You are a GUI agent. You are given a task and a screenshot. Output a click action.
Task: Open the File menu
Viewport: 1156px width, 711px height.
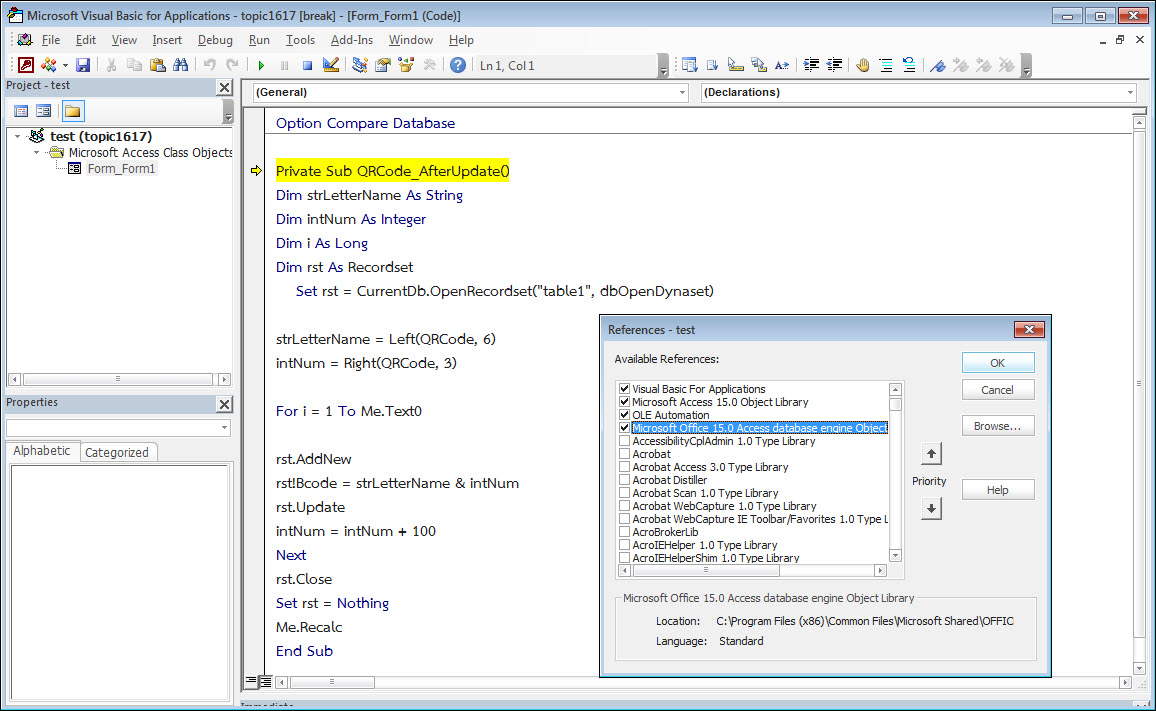tap(51, 40)
